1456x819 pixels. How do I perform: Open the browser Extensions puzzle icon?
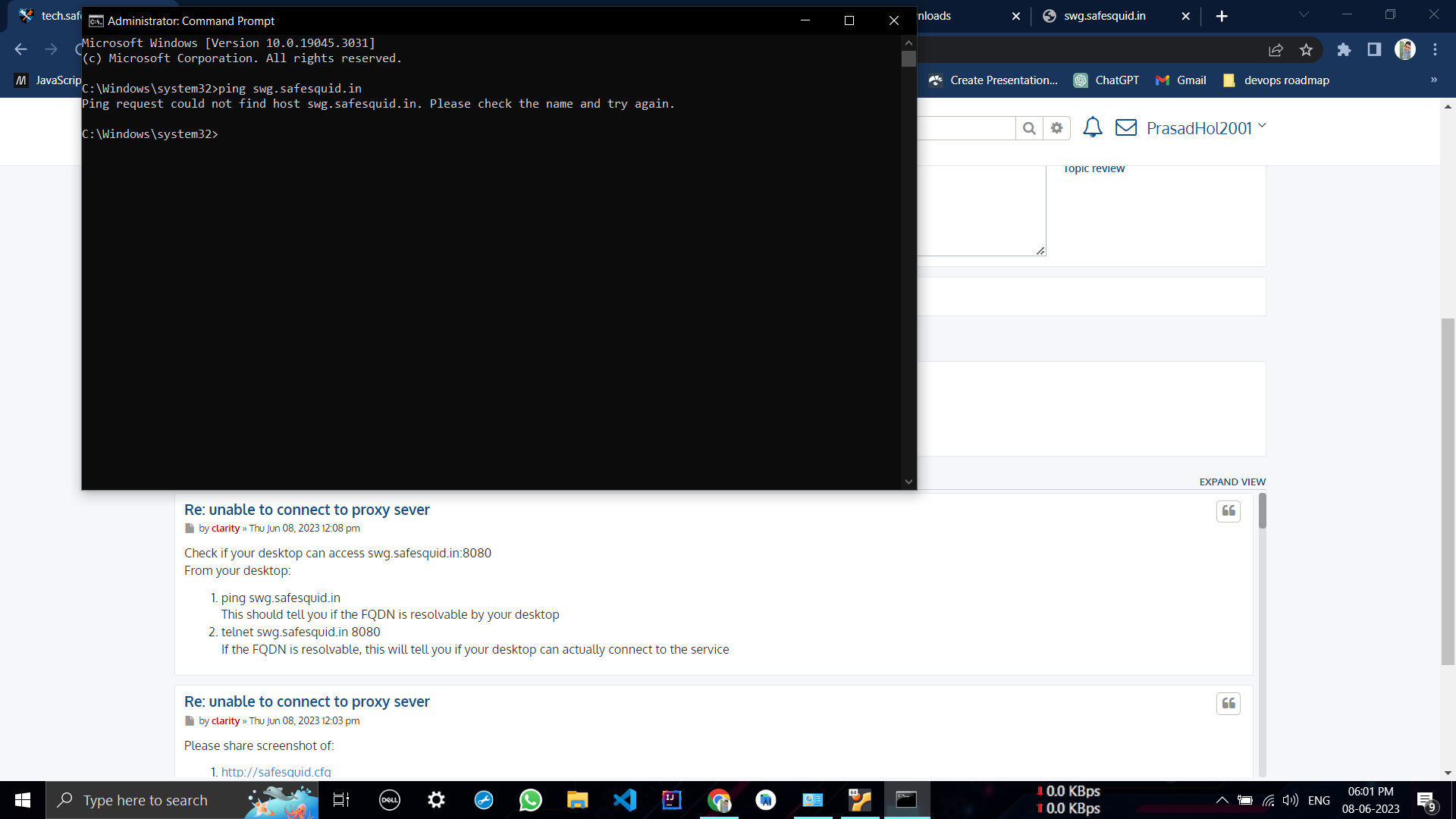pos(1345,49)
